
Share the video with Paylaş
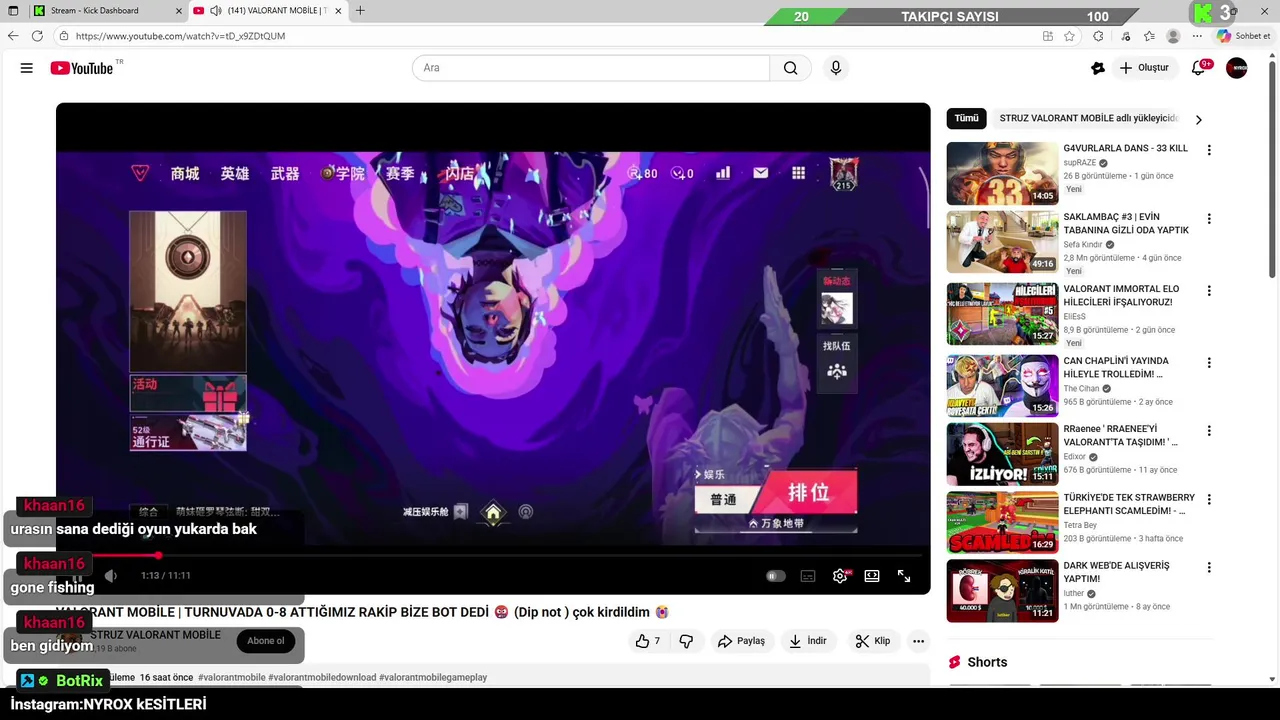click(x=741, y=641)
